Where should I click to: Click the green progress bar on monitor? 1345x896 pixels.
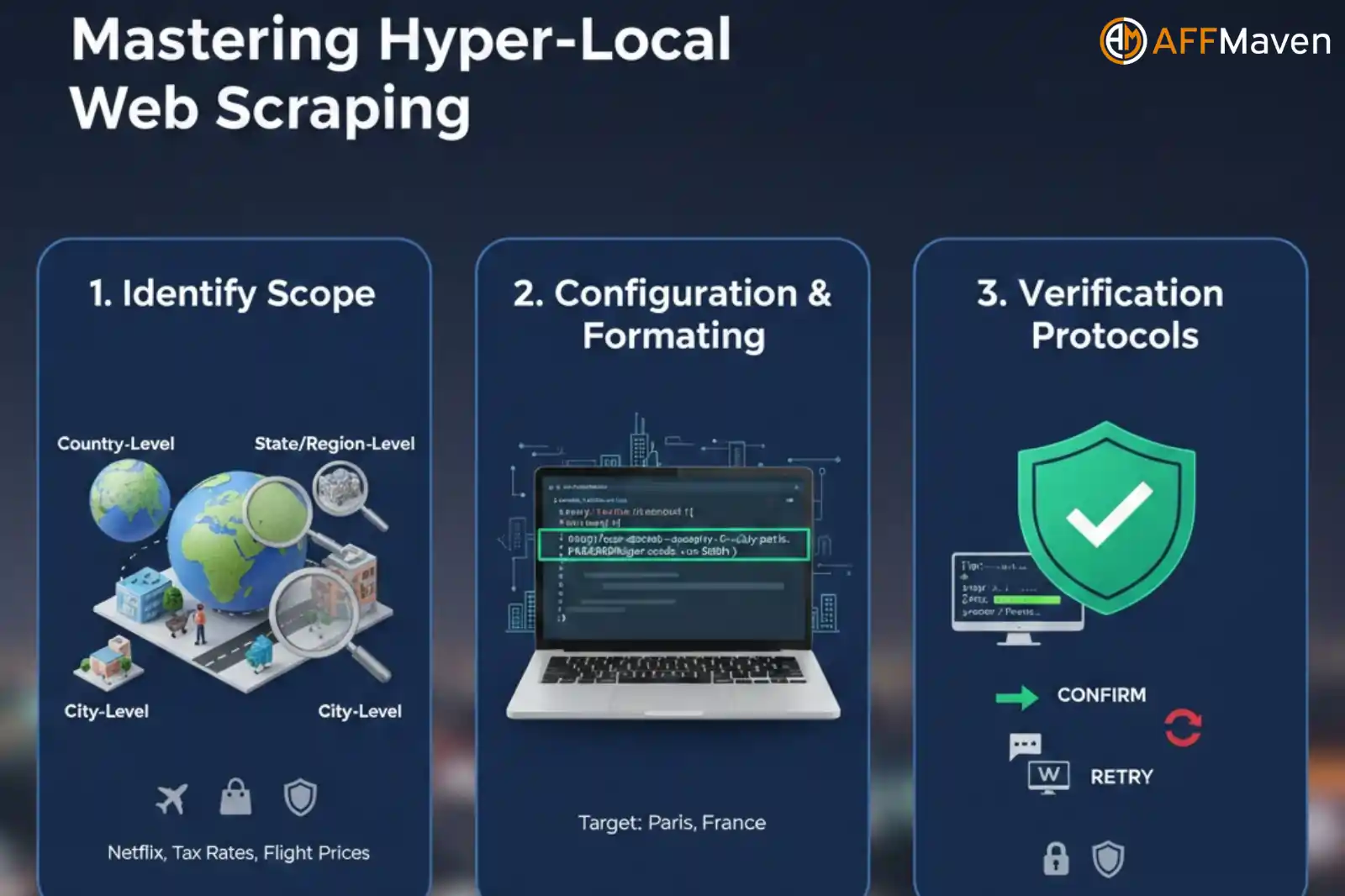[1027, 598]
